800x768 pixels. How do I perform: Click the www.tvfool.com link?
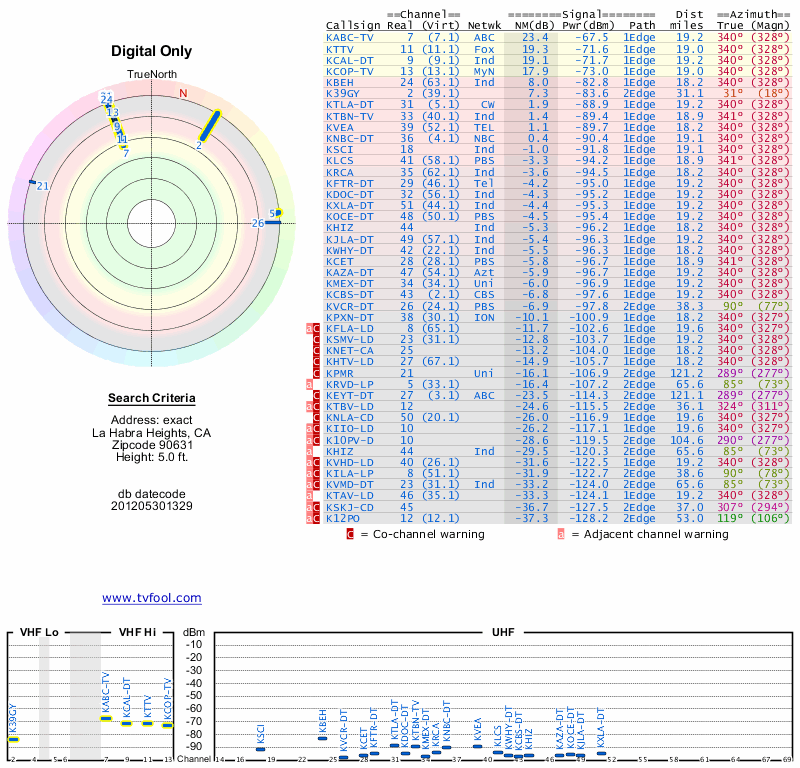point(152,598)
